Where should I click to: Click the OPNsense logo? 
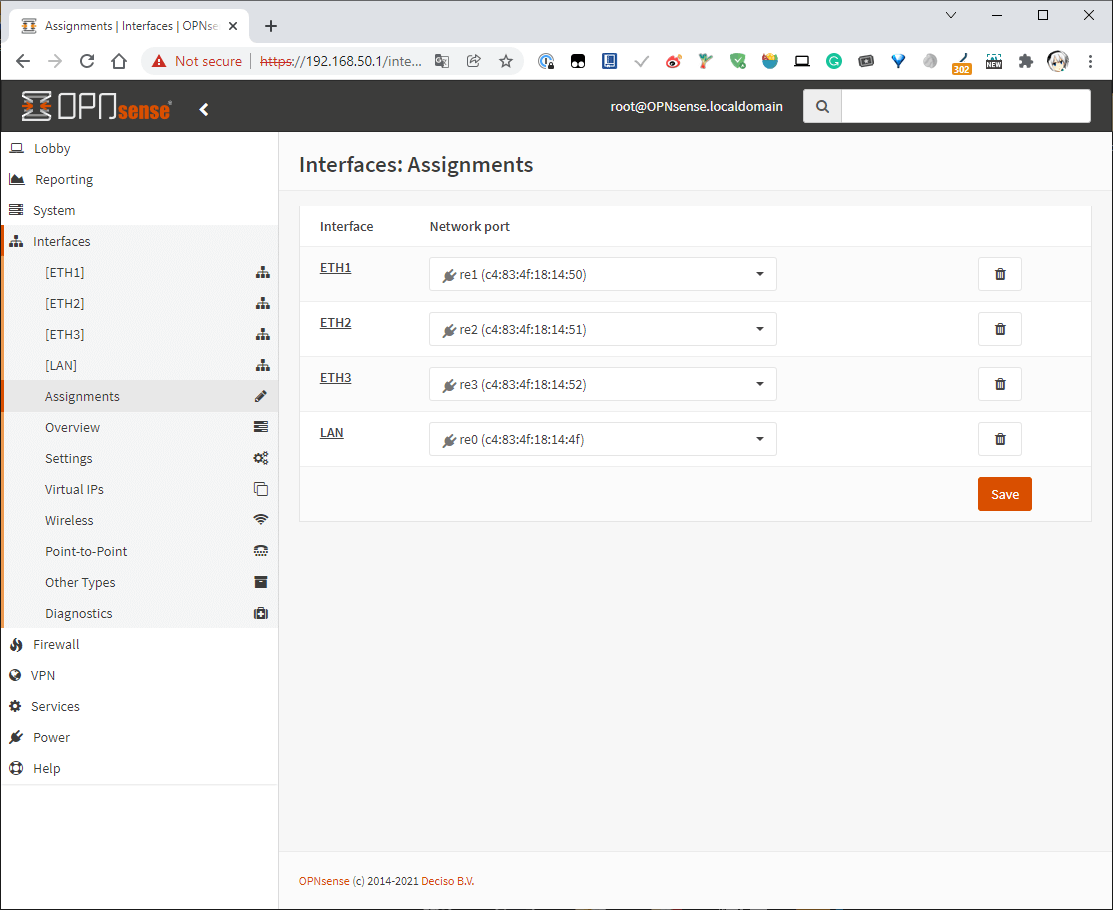coord(96,107)
